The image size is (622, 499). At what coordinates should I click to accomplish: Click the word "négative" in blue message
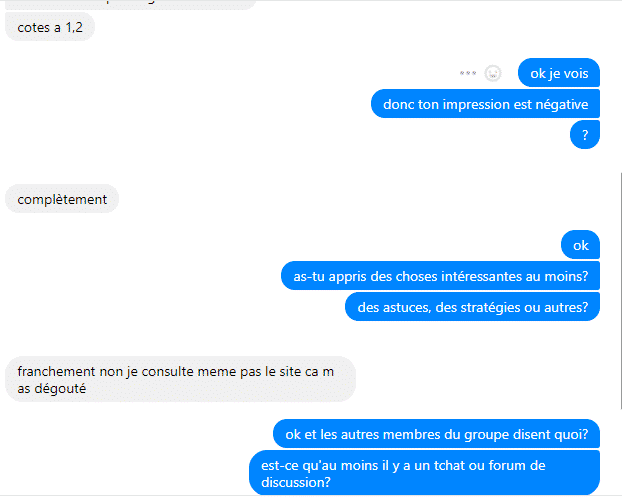click(562, 104)
